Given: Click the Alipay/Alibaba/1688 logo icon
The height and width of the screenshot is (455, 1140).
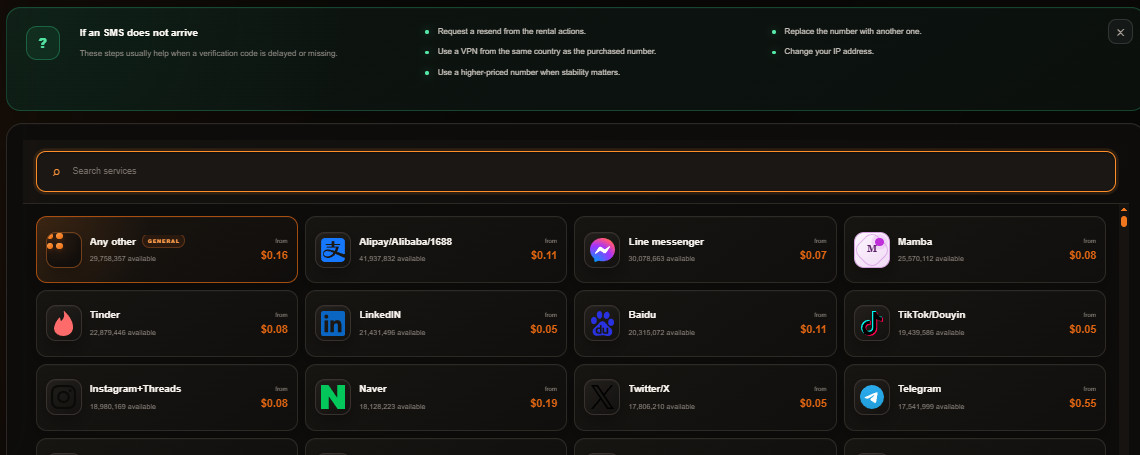Looking at the screenshot, I should point(333,249).
